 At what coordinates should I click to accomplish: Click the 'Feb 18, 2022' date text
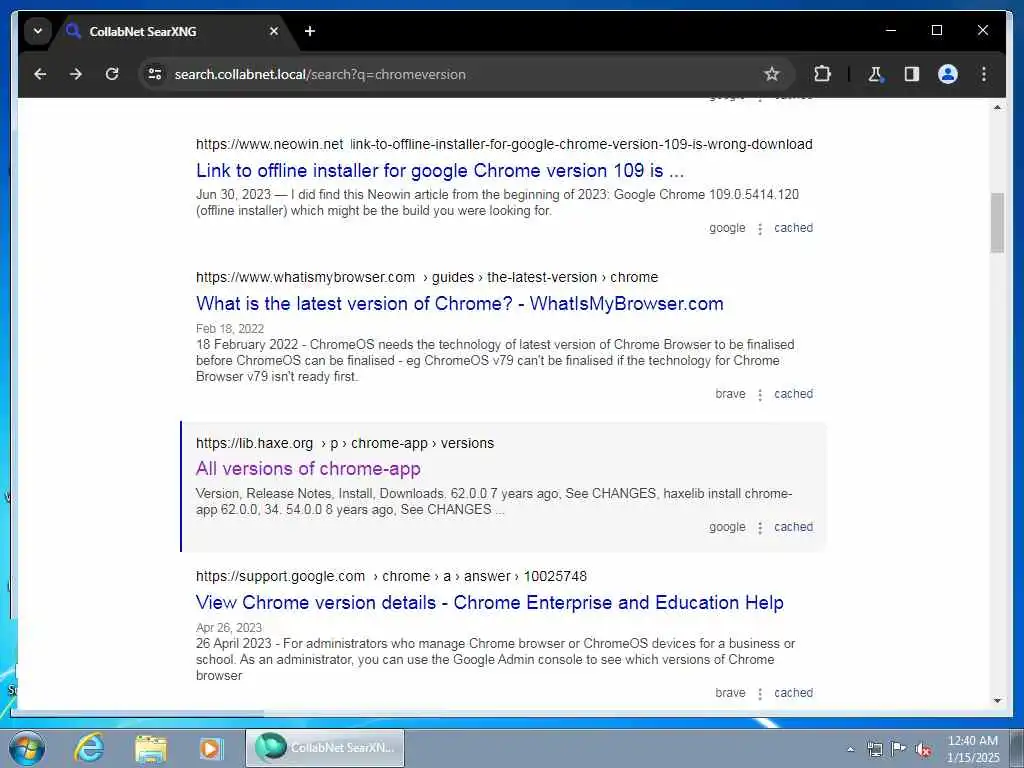click(x=230, y=328)
